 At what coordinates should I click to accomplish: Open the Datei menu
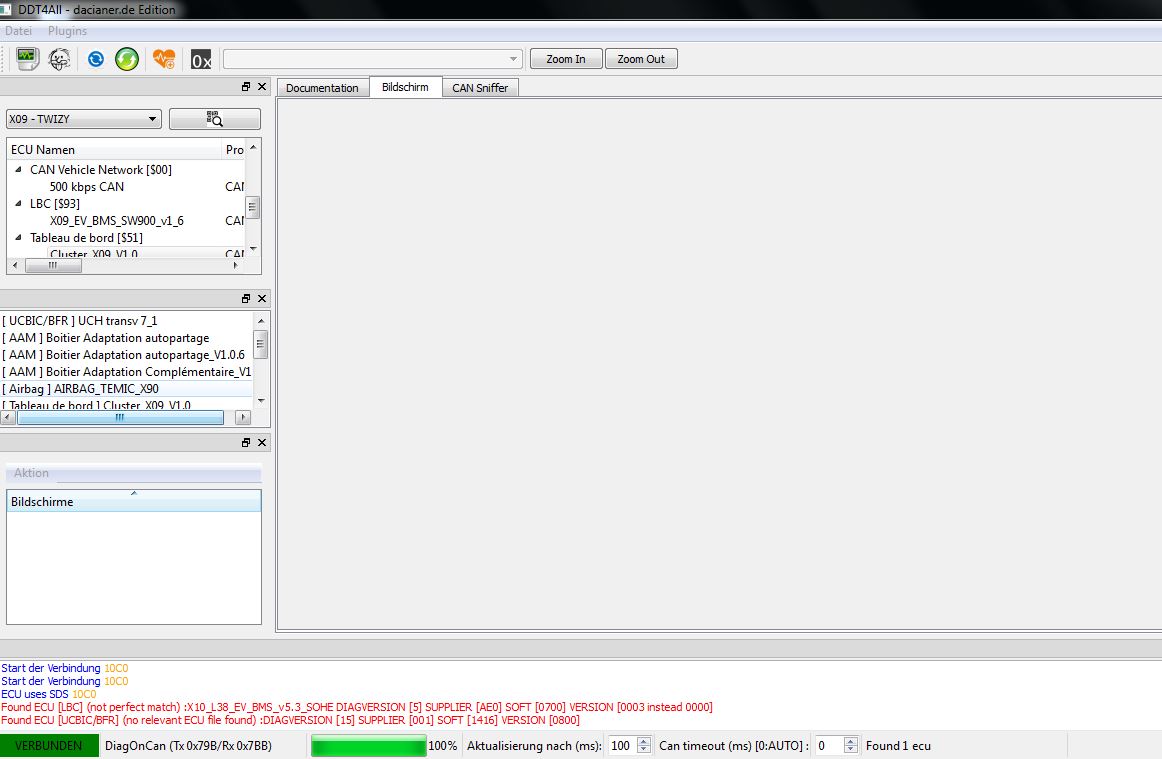tap(19, 31)
